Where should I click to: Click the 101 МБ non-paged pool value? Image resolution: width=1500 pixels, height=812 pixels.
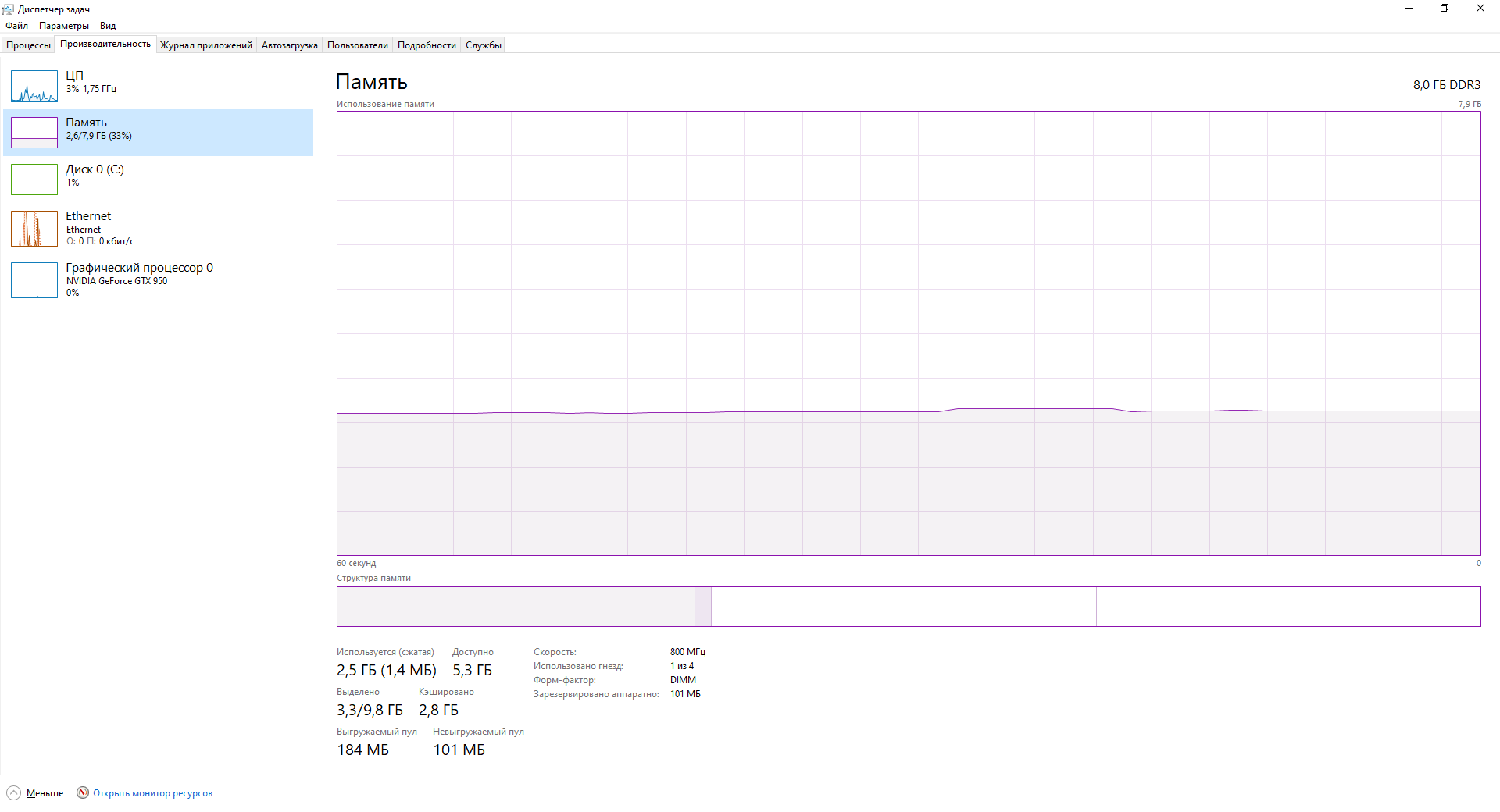point(459,750)
